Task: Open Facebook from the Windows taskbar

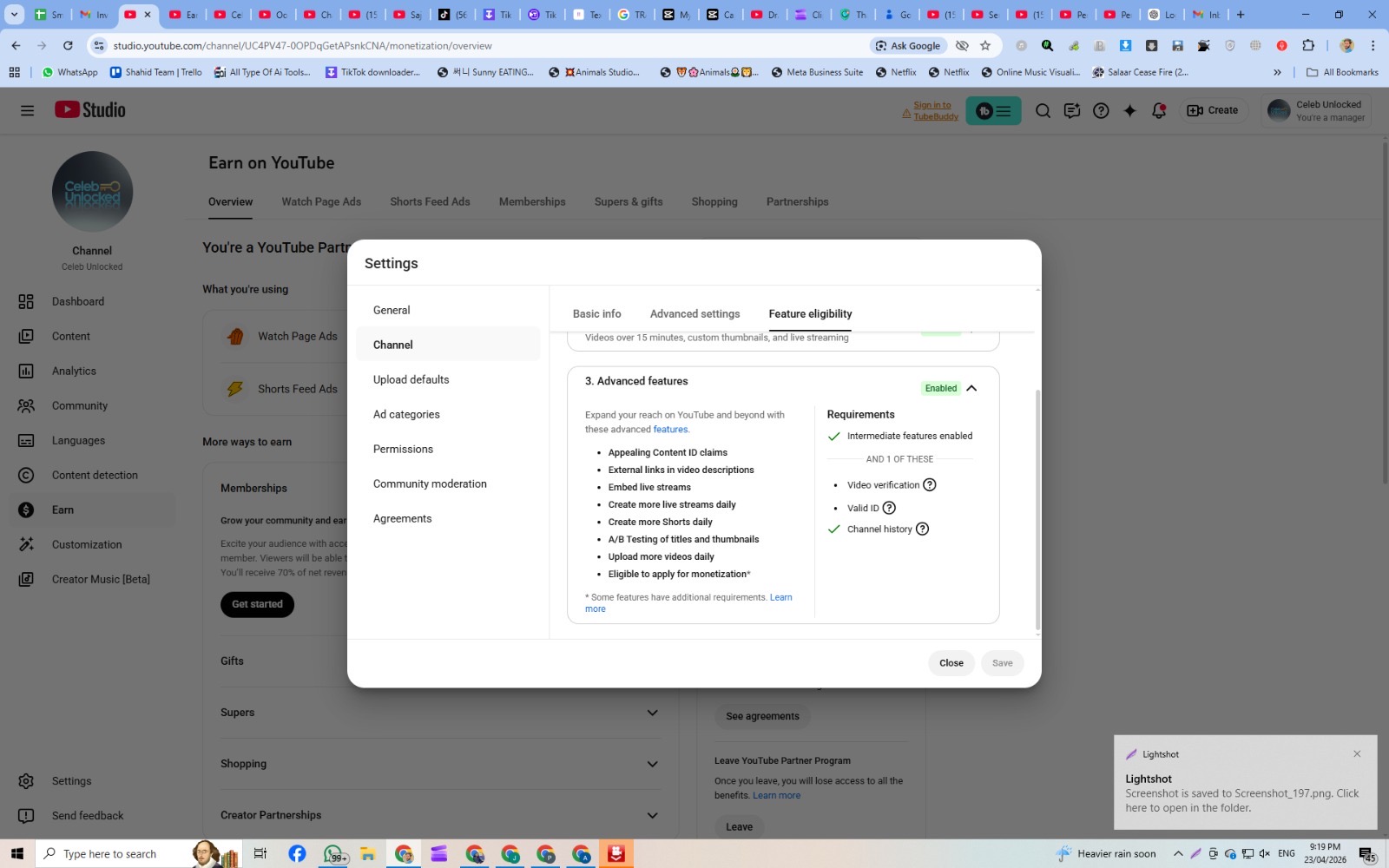Action: coord(297,854)
